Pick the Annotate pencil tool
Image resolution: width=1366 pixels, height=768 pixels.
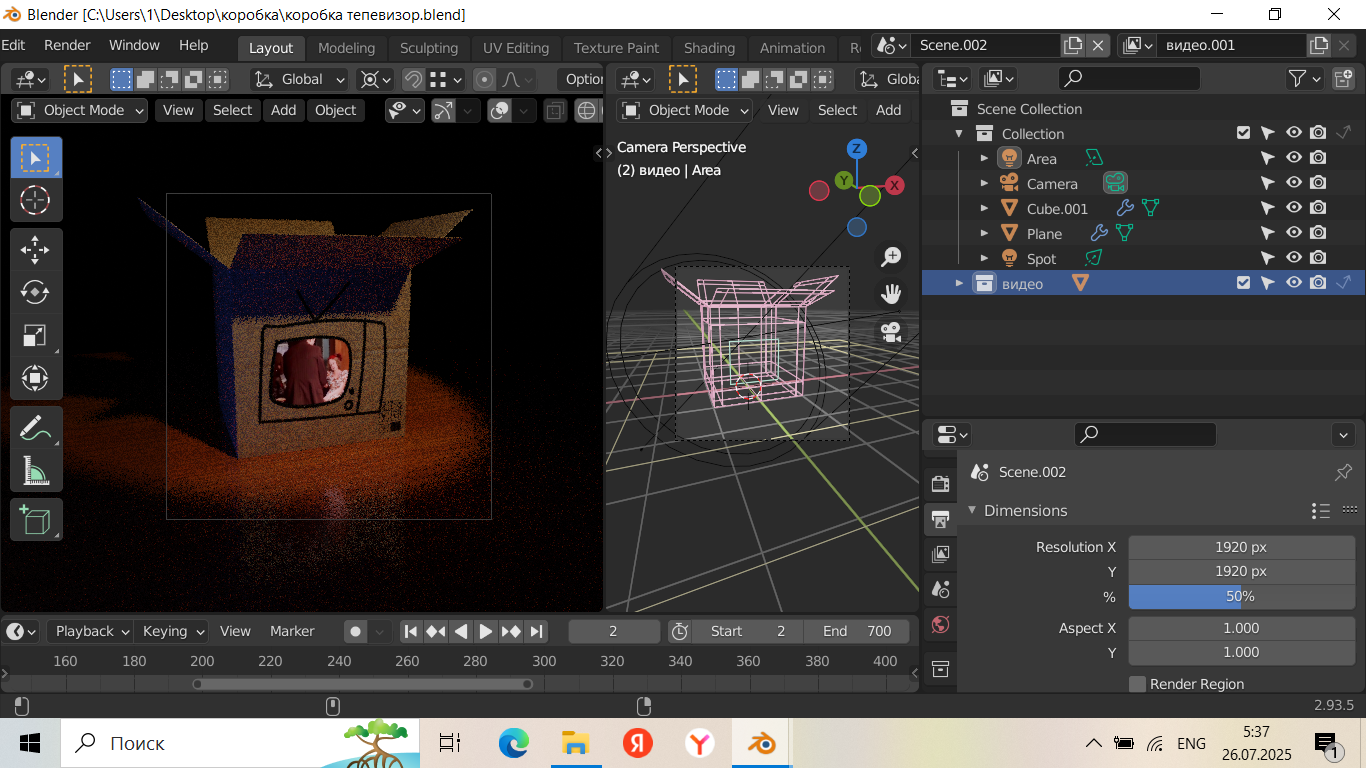pyautogui.click(x=36, y=429)
